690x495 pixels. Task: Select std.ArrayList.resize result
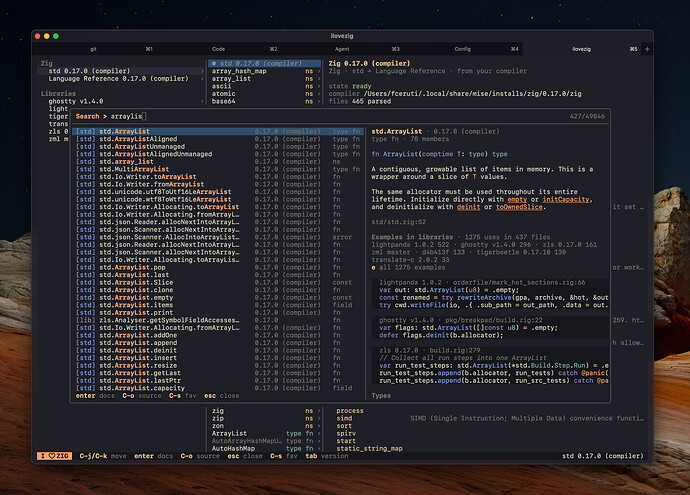coord(218,365)
